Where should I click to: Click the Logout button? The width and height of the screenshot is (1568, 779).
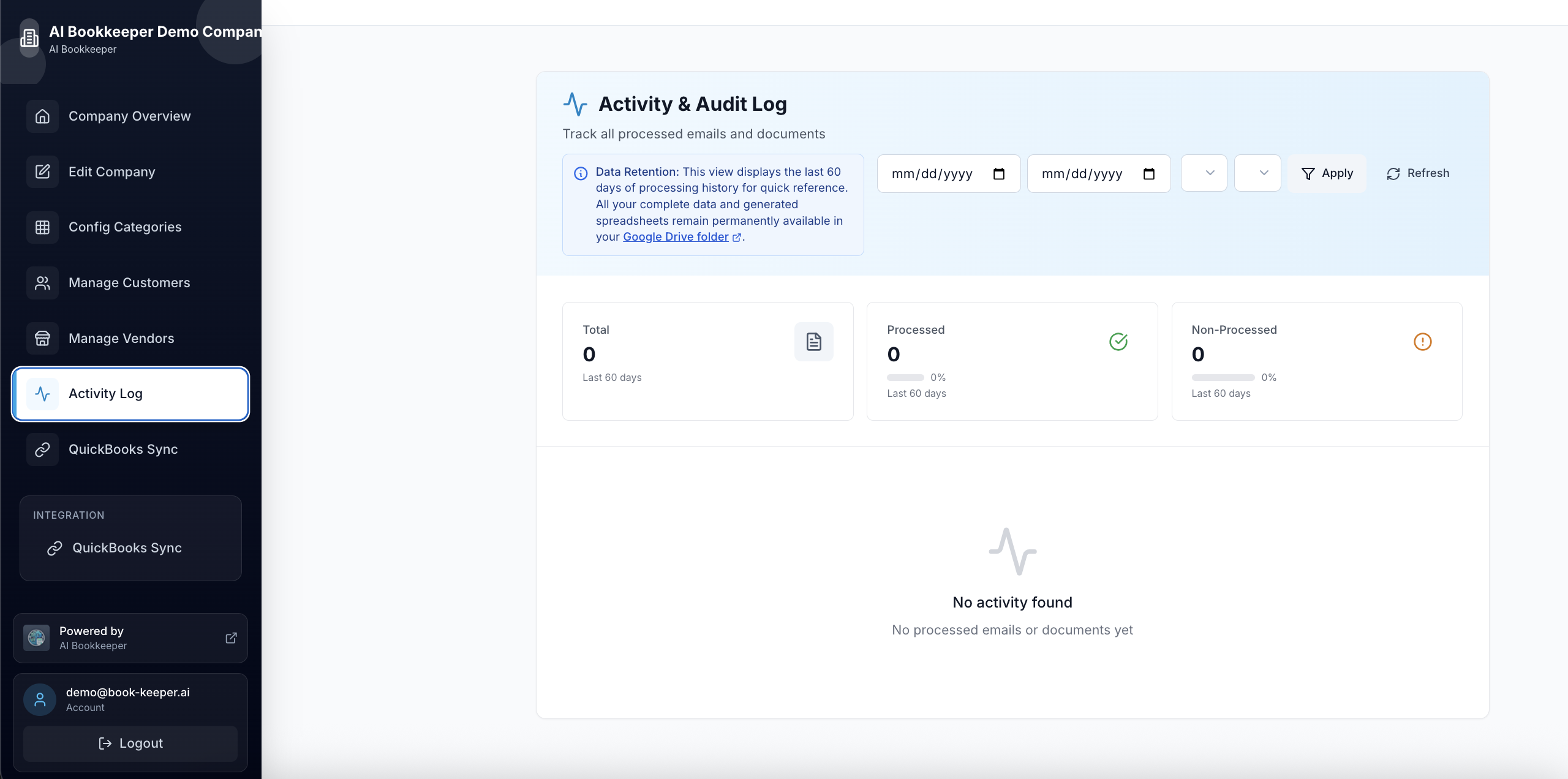pyautogui.click(x=130, y=743)
